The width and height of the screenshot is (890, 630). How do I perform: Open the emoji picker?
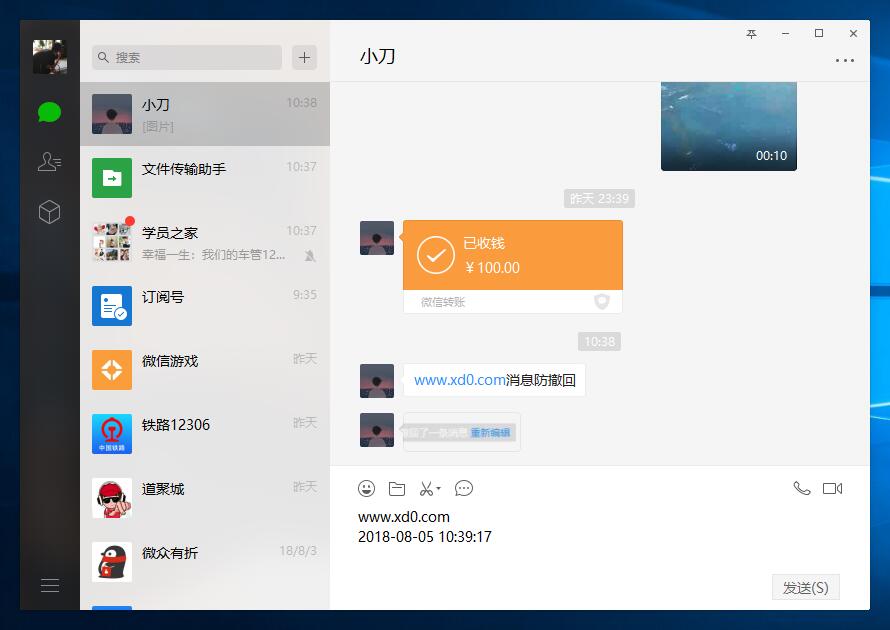click(367, 489)
